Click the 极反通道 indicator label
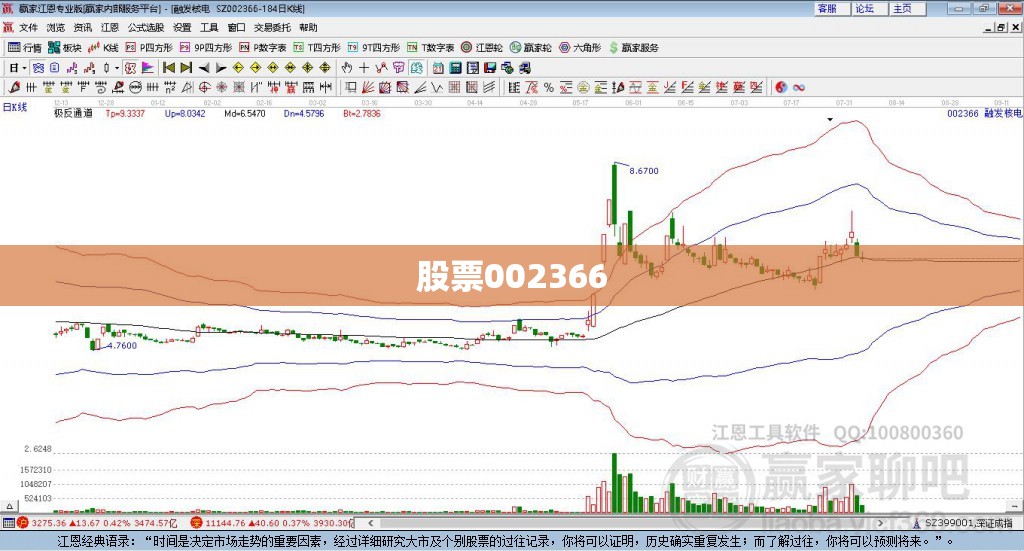The image size is (1024, 551). pos(74,114)
